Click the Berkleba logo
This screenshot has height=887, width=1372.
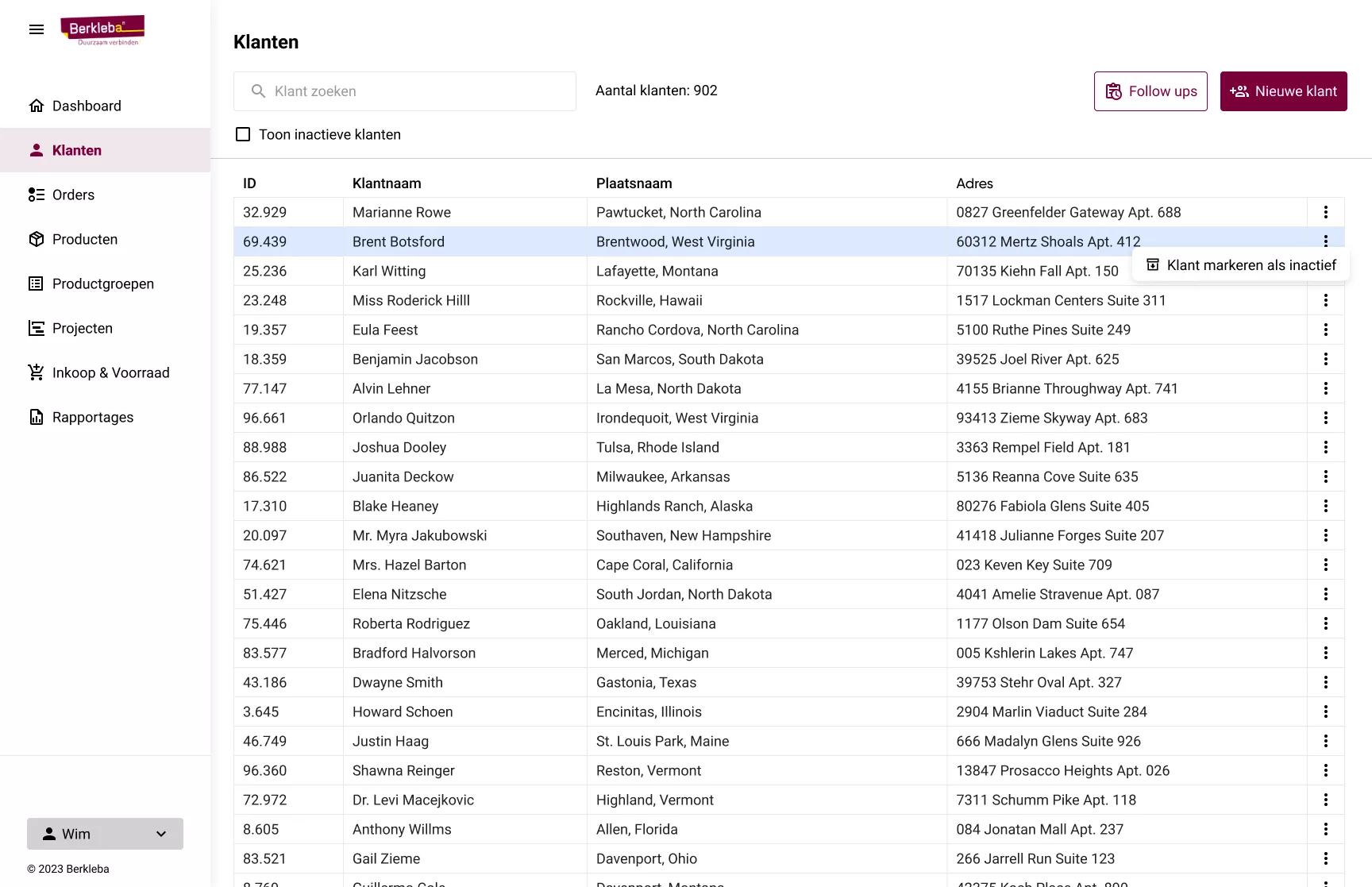tap(102, 30)
